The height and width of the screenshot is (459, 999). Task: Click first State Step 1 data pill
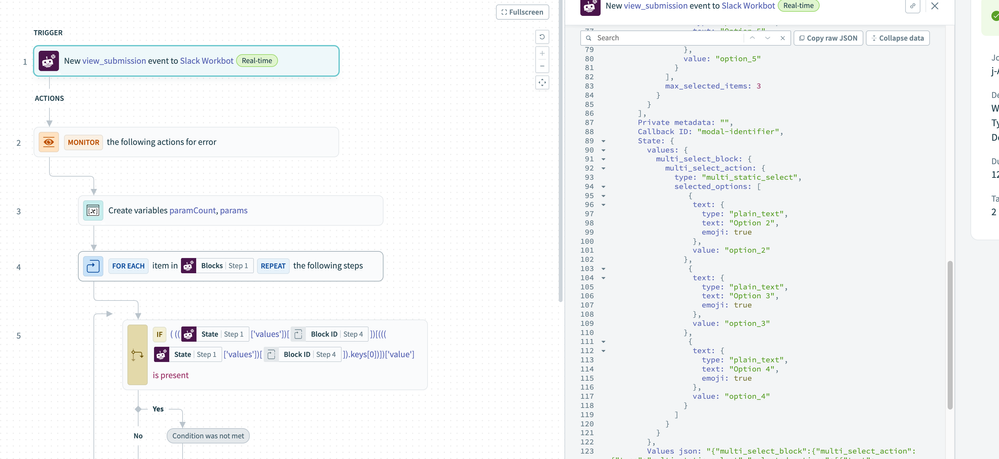click(x=214, y=334)
